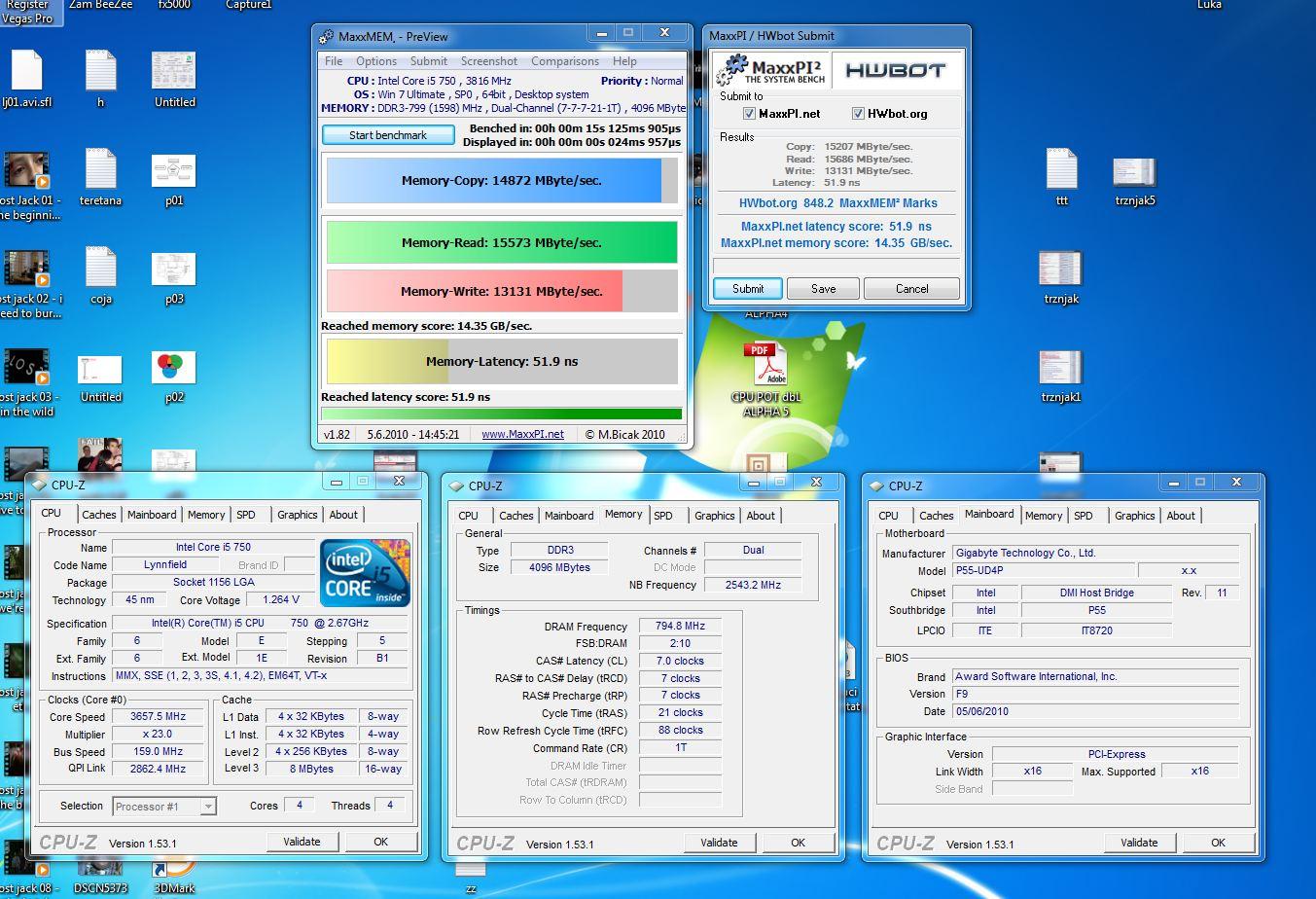Viewport: 1316px width, 899px height.
Task: Click the motherboard model P55-UD4P field
Action: [1042, 571]
